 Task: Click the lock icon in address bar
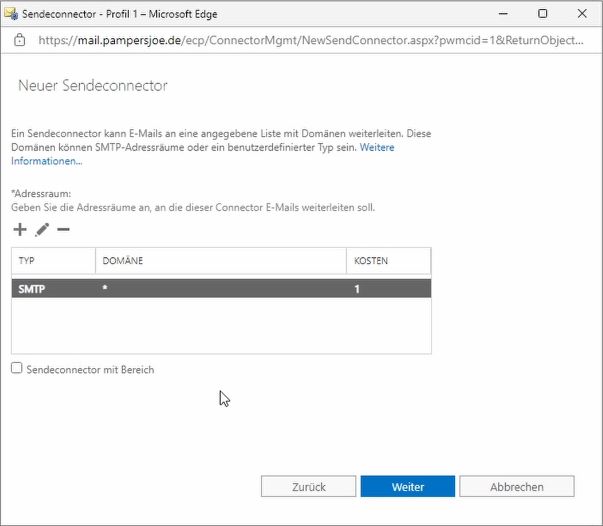(x=19, y=40)
